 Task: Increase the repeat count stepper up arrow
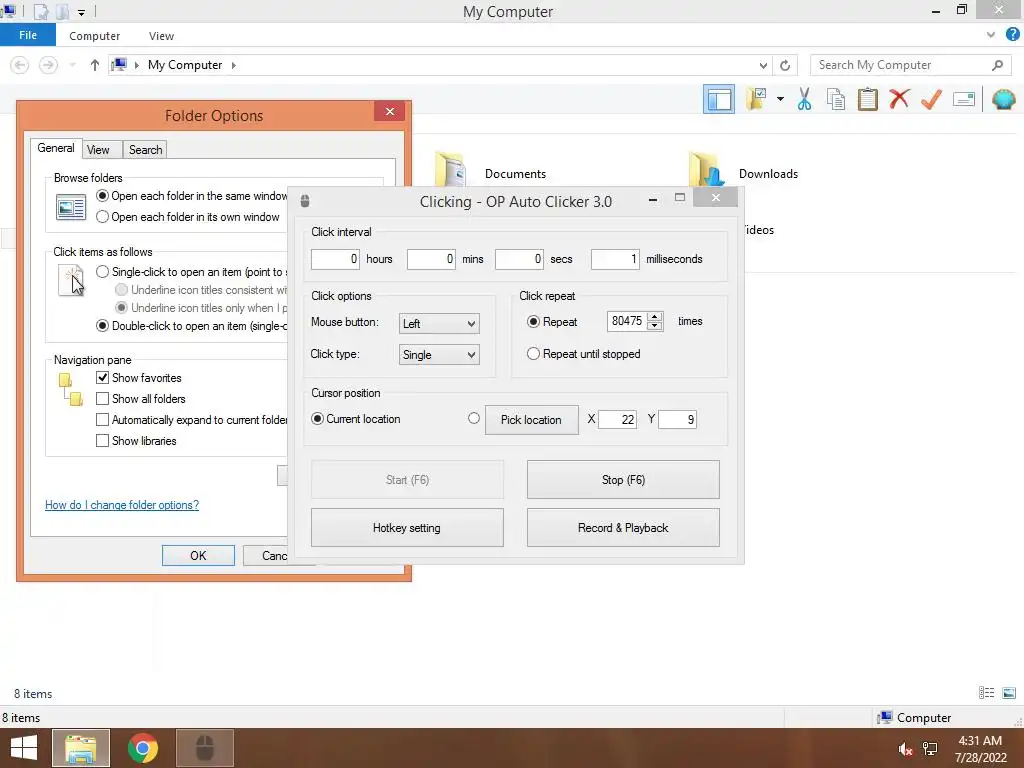[654, 317]
